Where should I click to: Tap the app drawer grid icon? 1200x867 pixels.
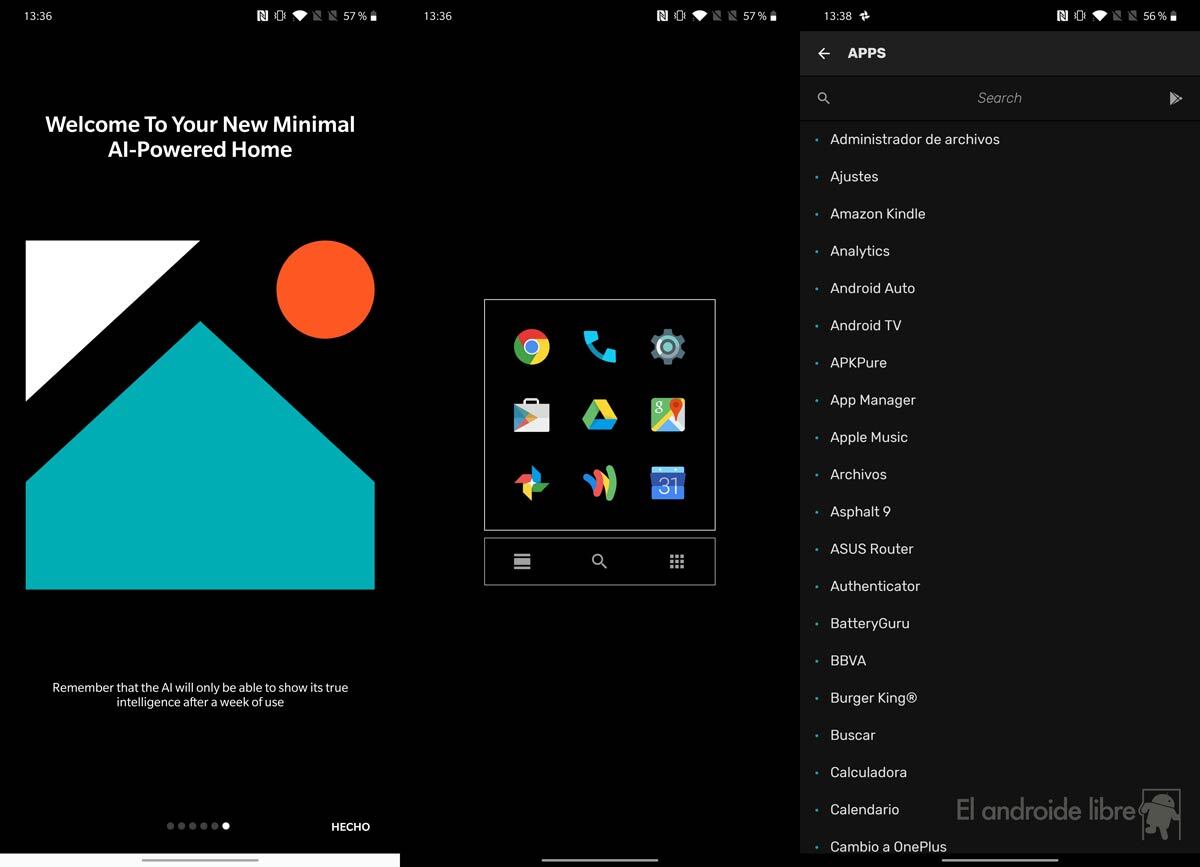(x=676, y=562)
